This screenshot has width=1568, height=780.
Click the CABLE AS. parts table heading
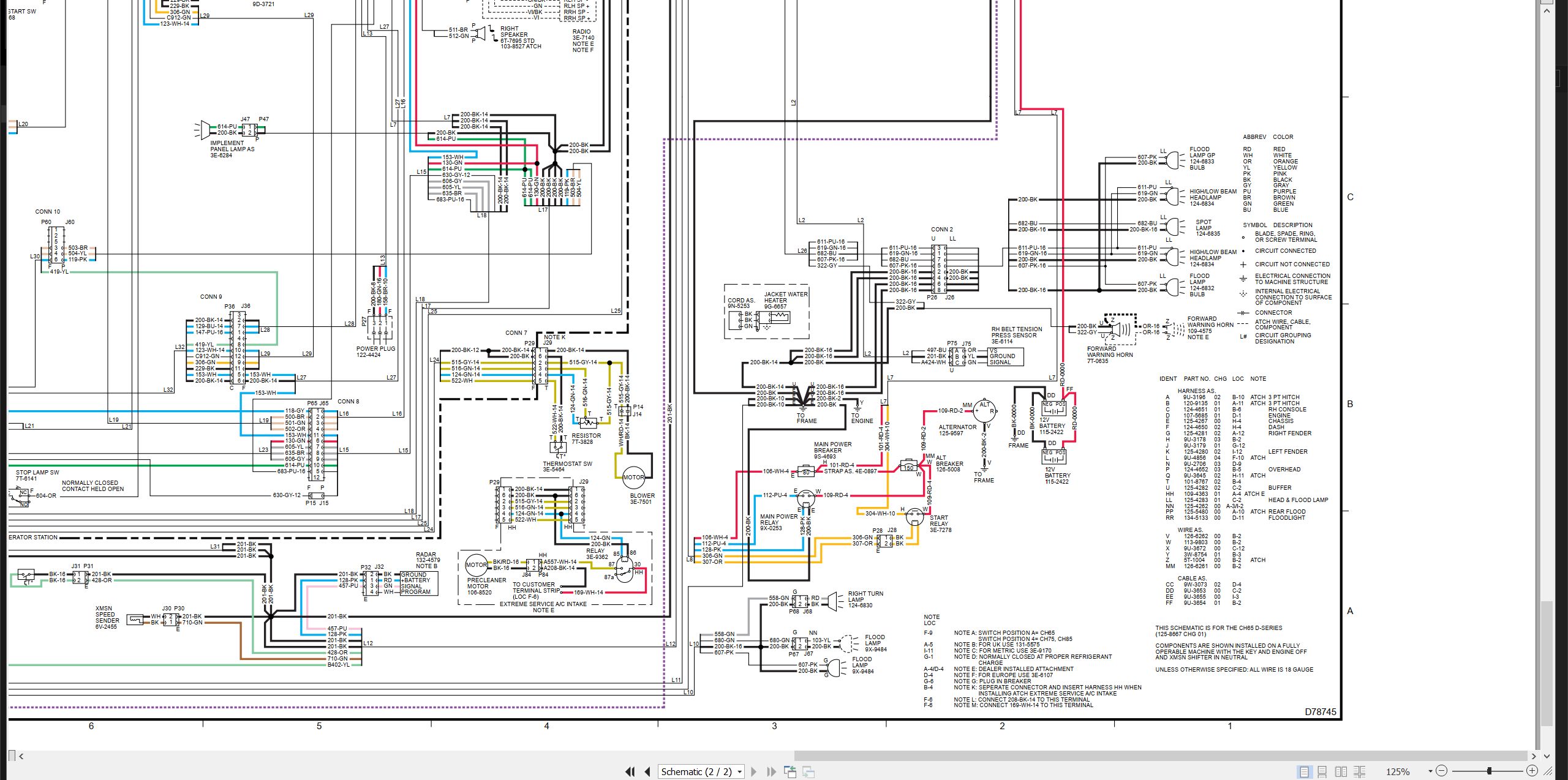(1192, 578)
